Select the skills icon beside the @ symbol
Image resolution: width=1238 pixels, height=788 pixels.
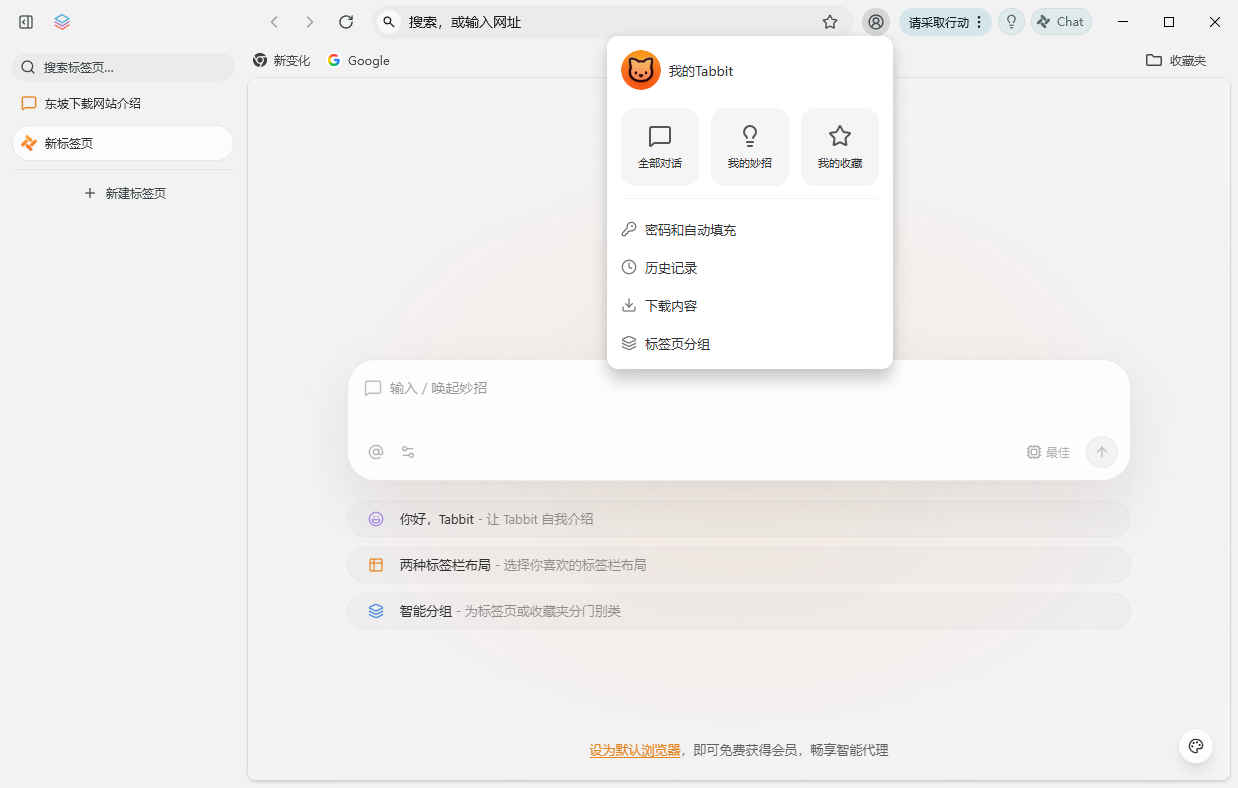pos(407,451)
